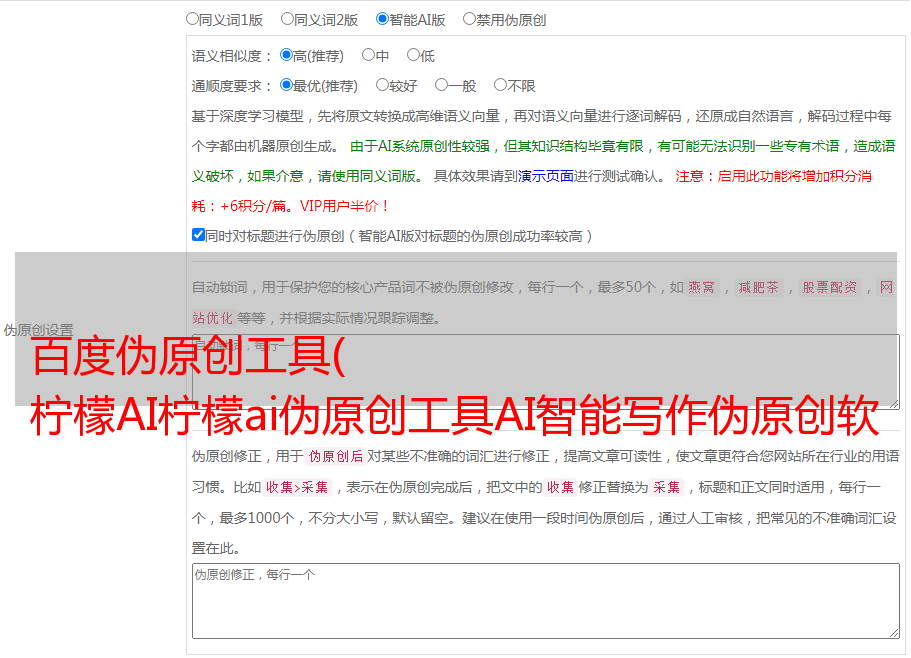911x658 pixels.
Task: Select 一般 for 通顺度要求
Action: (441, 86)
